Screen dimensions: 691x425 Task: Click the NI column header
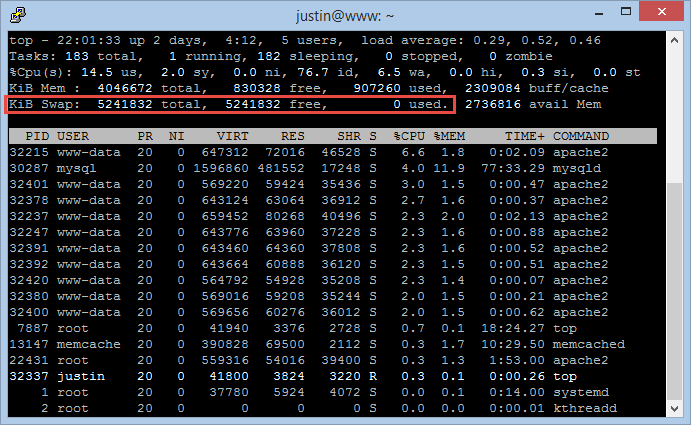tap(177, 136)
